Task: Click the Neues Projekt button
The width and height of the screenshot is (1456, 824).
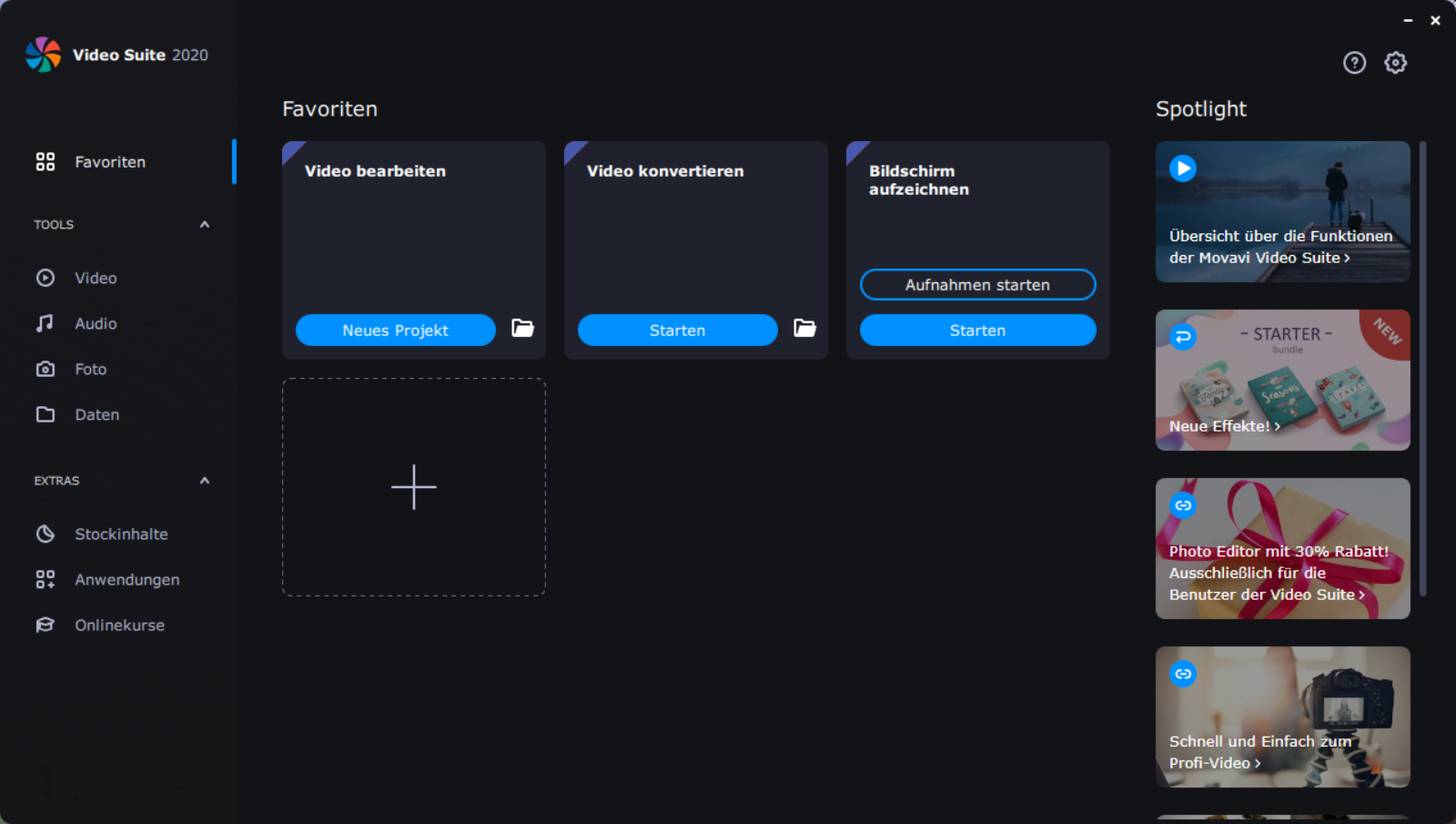Action: tap(396, 330)
